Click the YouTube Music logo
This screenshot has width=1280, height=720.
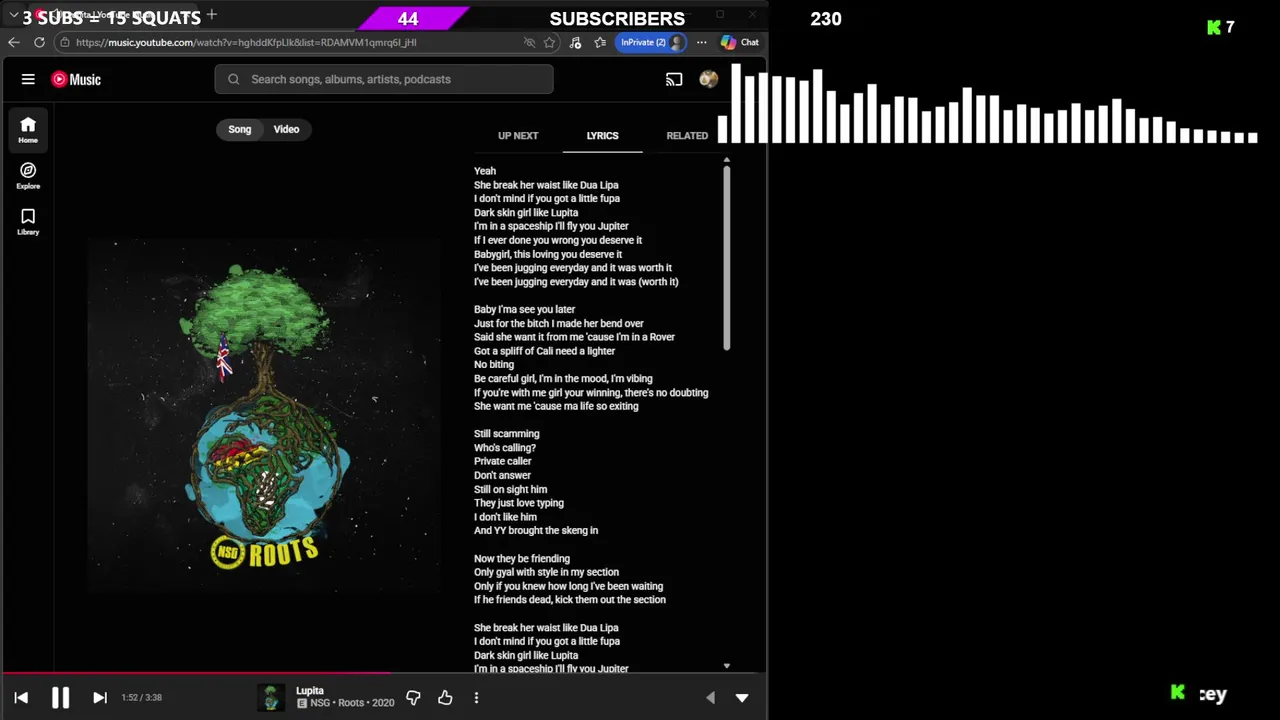click(76, 79)
